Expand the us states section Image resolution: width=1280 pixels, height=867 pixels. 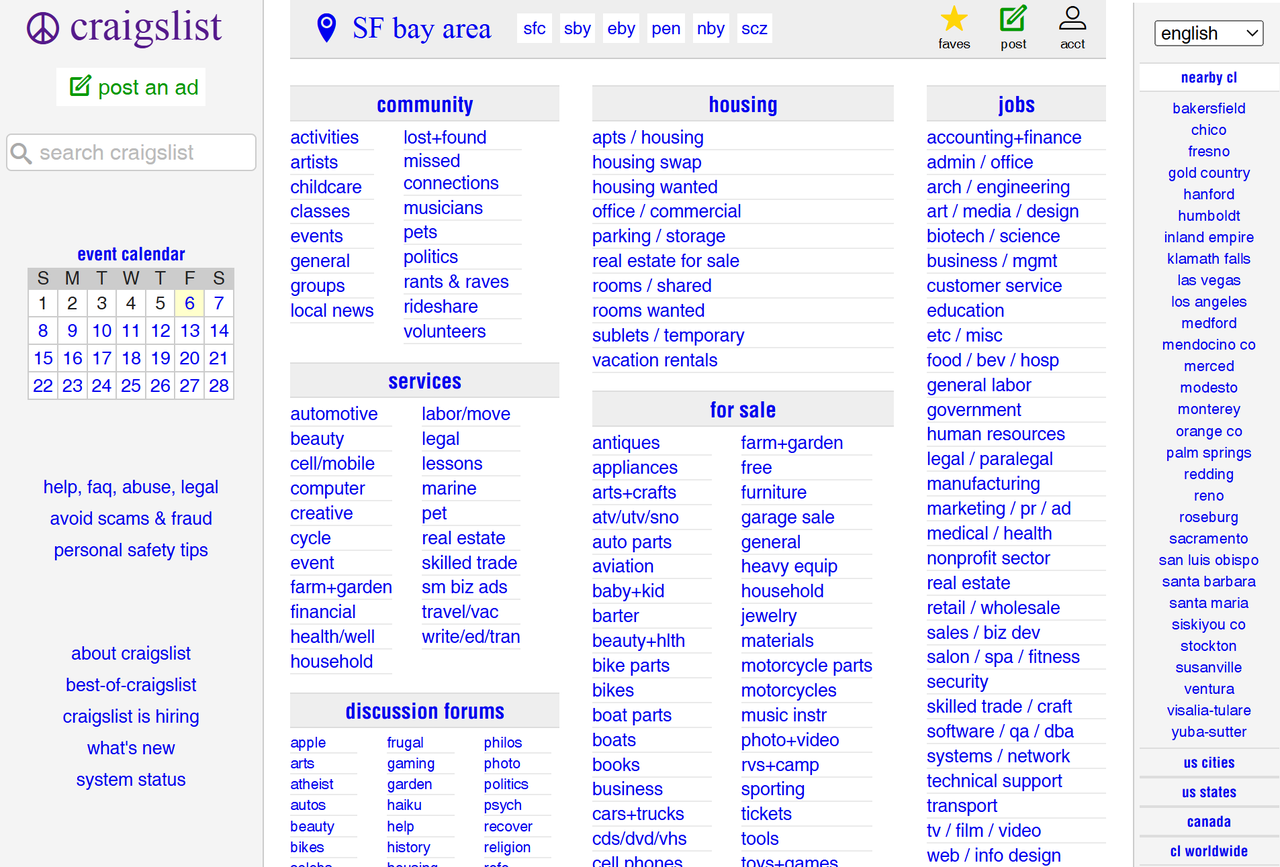click(x=1208, y=791)
